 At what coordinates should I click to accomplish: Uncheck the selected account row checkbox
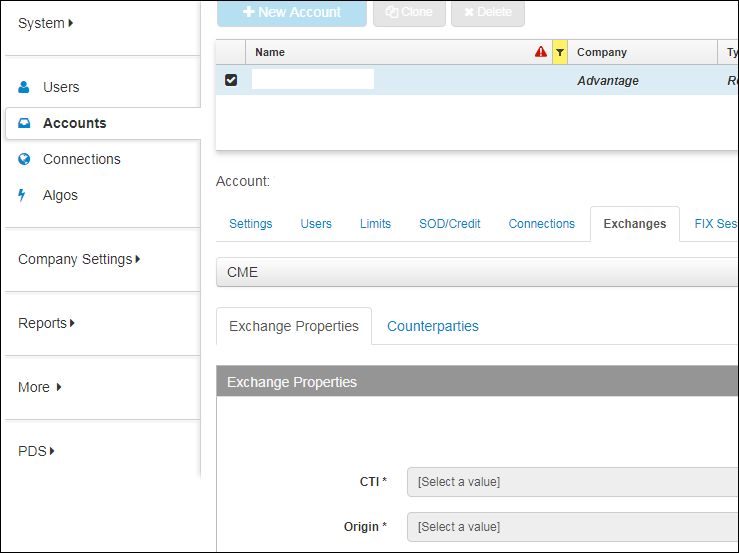click(x=231, y=80)
